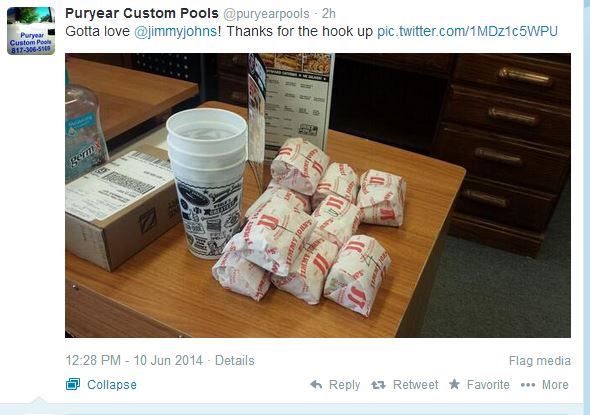Click the Favorite star icon
Screen dimensions: 590x415
pos(454,384)
